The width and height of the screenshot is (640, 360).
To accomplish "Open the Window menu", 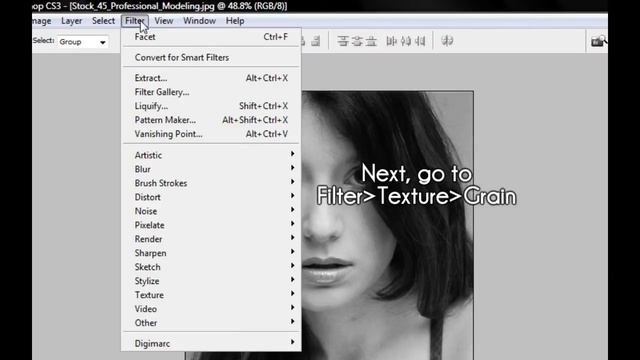I will (x=199, y=21).
